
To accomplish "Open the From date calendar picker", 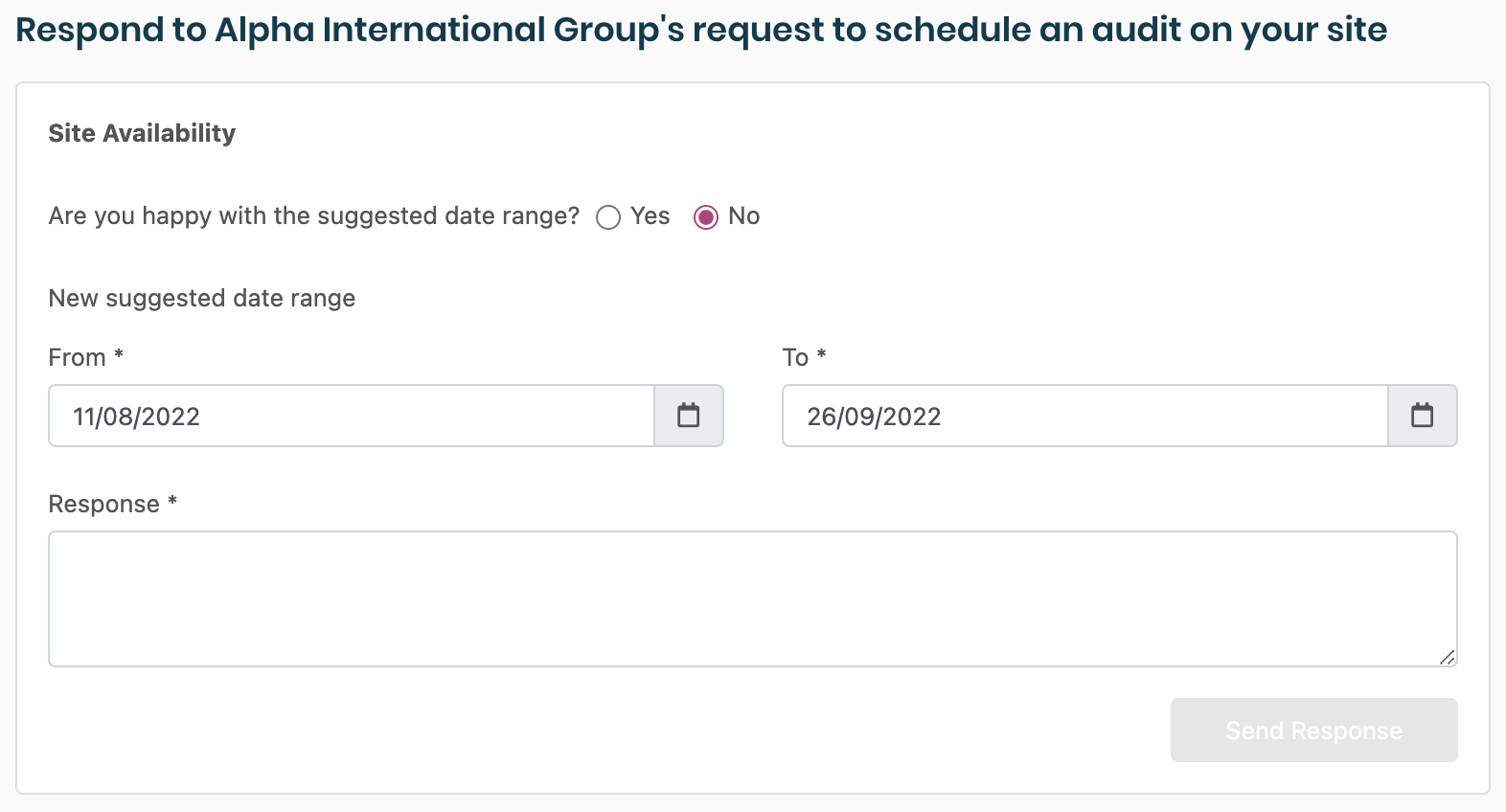I will 689,416.
